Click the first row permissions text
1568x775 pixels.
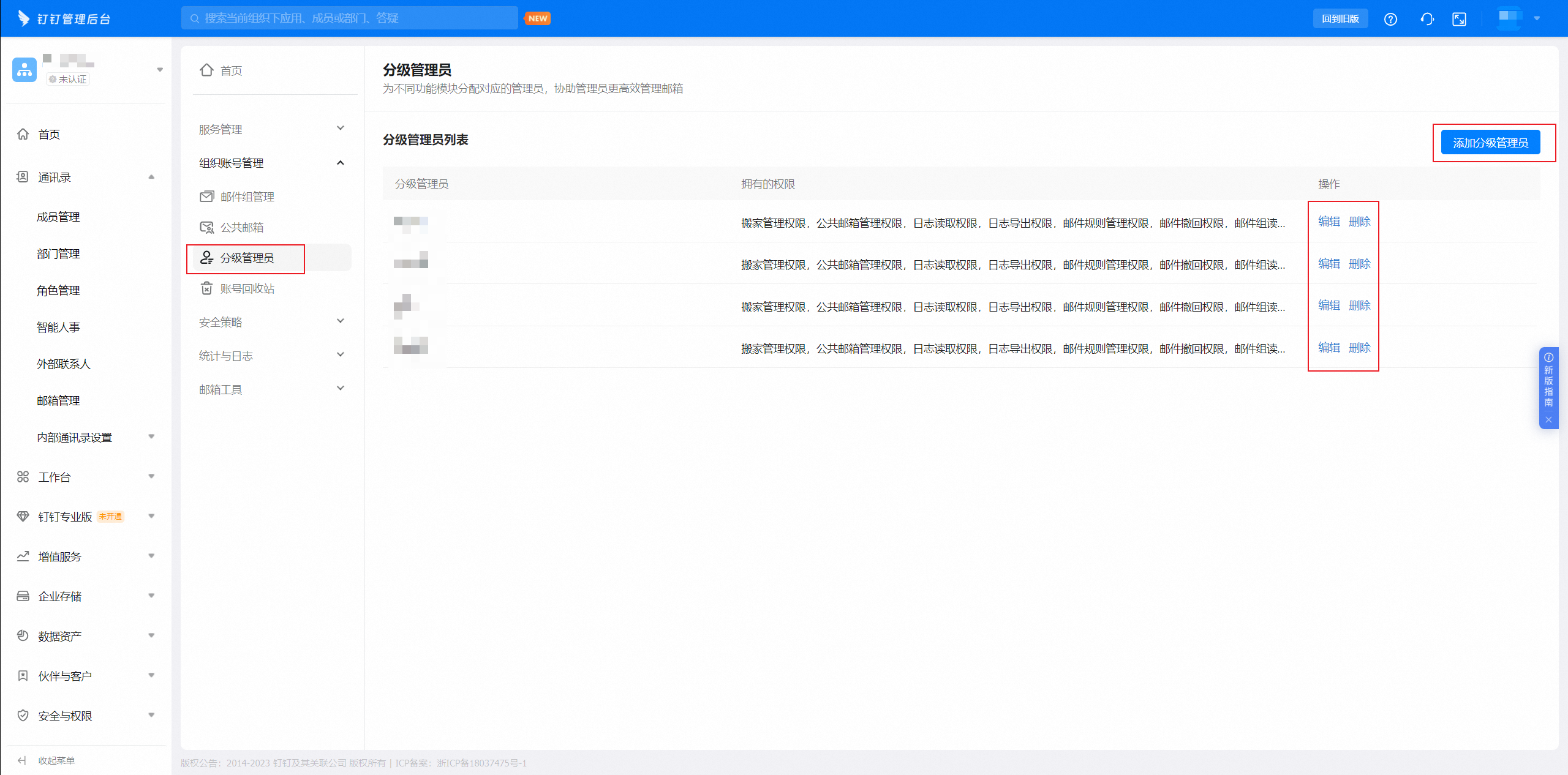point(1013,223)
